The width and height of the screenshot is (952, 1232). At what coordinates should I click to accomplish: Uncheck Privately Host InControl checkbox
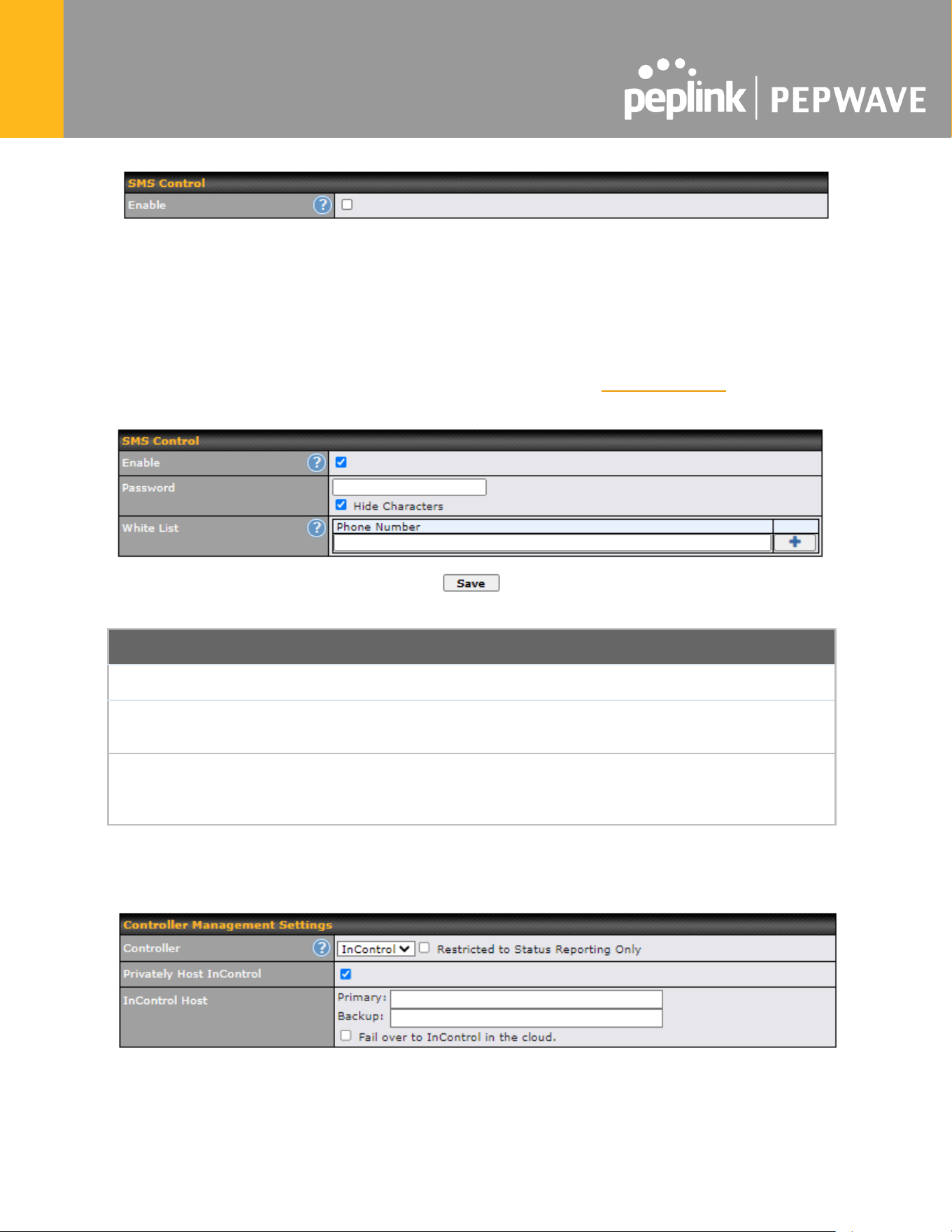coord(346,974)
